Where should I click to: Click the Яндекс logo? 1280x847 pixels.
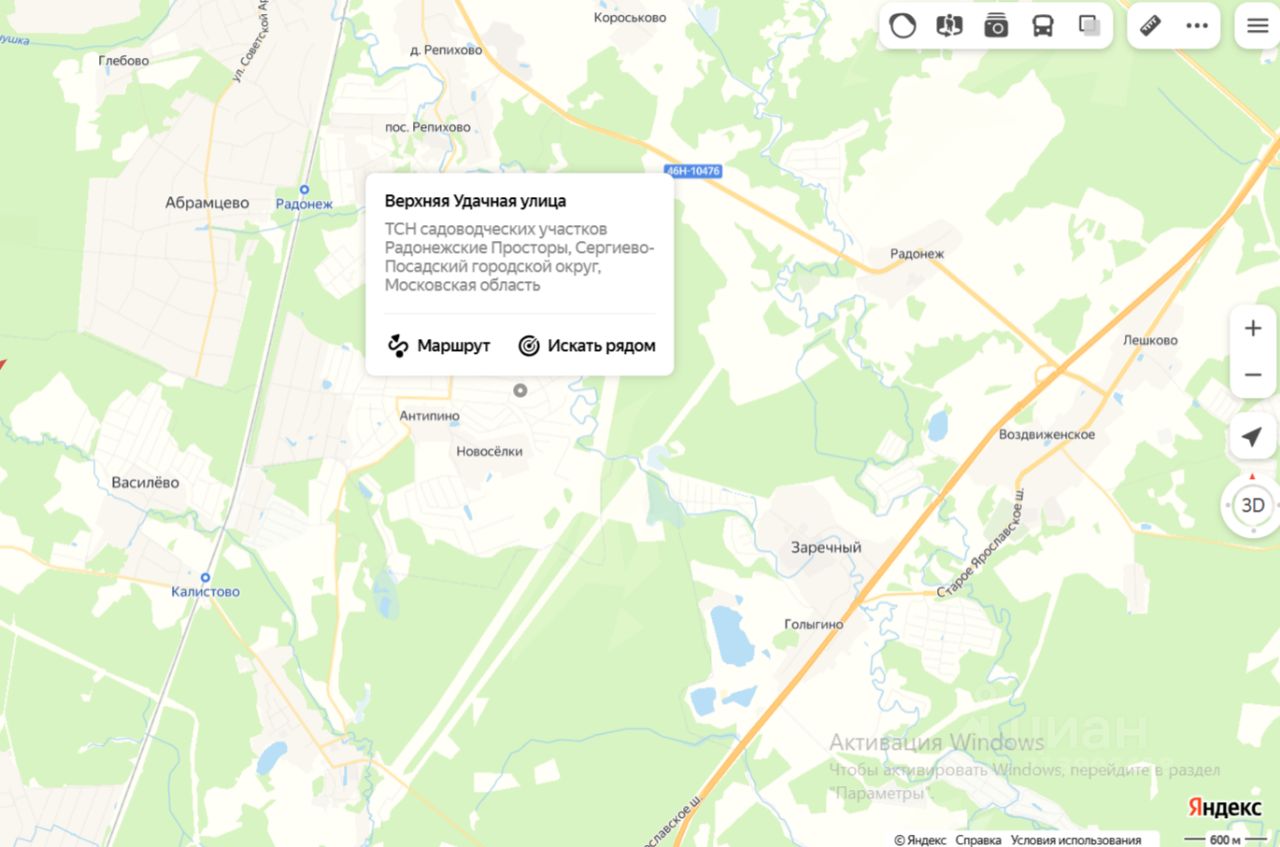click(1224, 807)
